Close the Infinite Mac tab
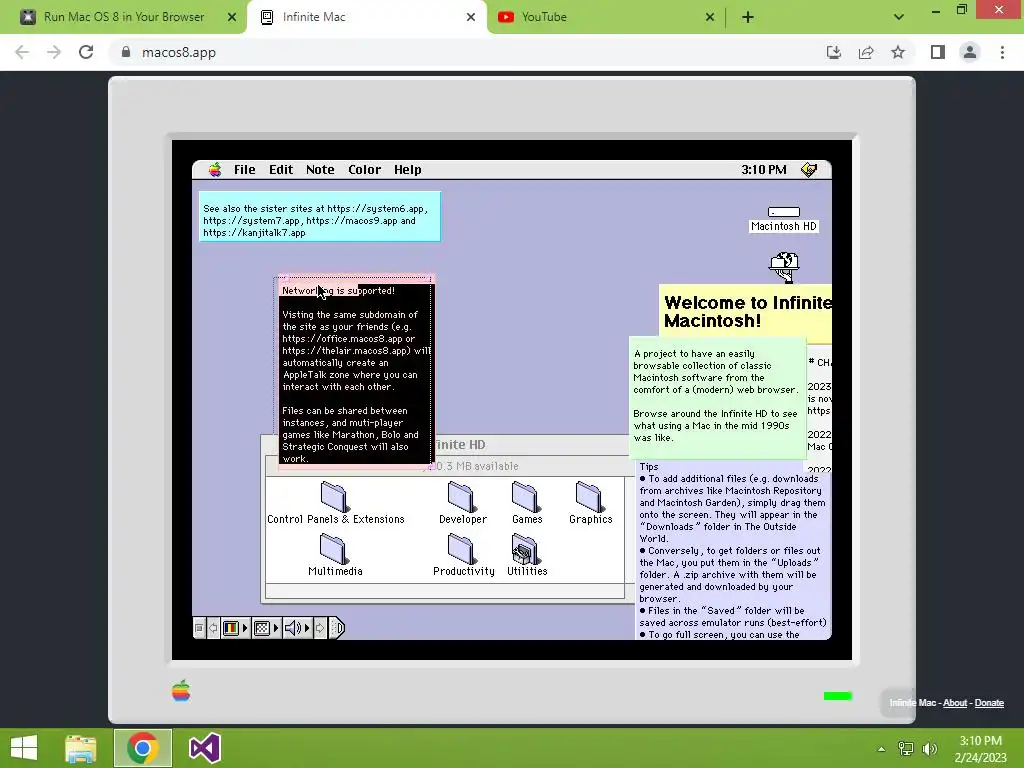Image resolution: width=1024 pixels, height=768 pixels. [471, 17]
